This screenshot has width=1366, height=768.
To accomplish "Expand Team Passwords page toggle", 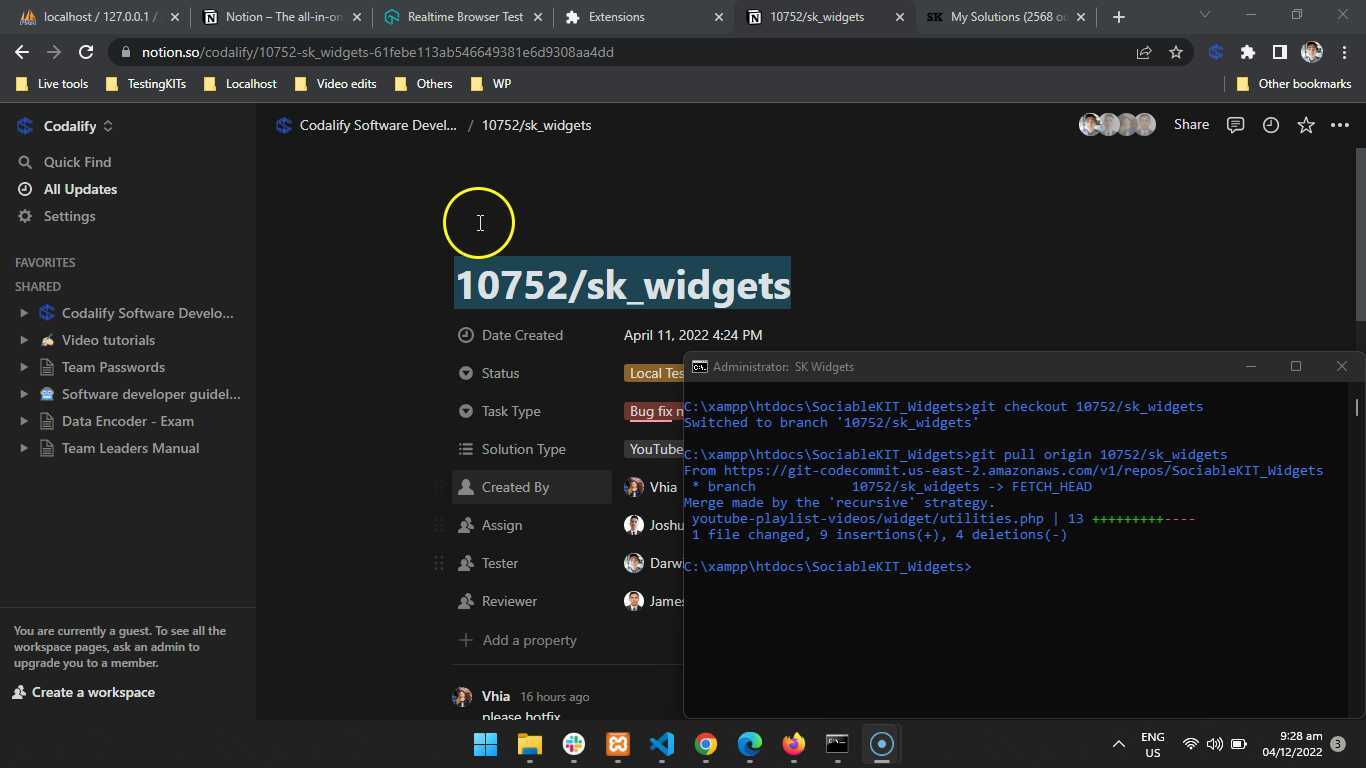I will point(24,367).
